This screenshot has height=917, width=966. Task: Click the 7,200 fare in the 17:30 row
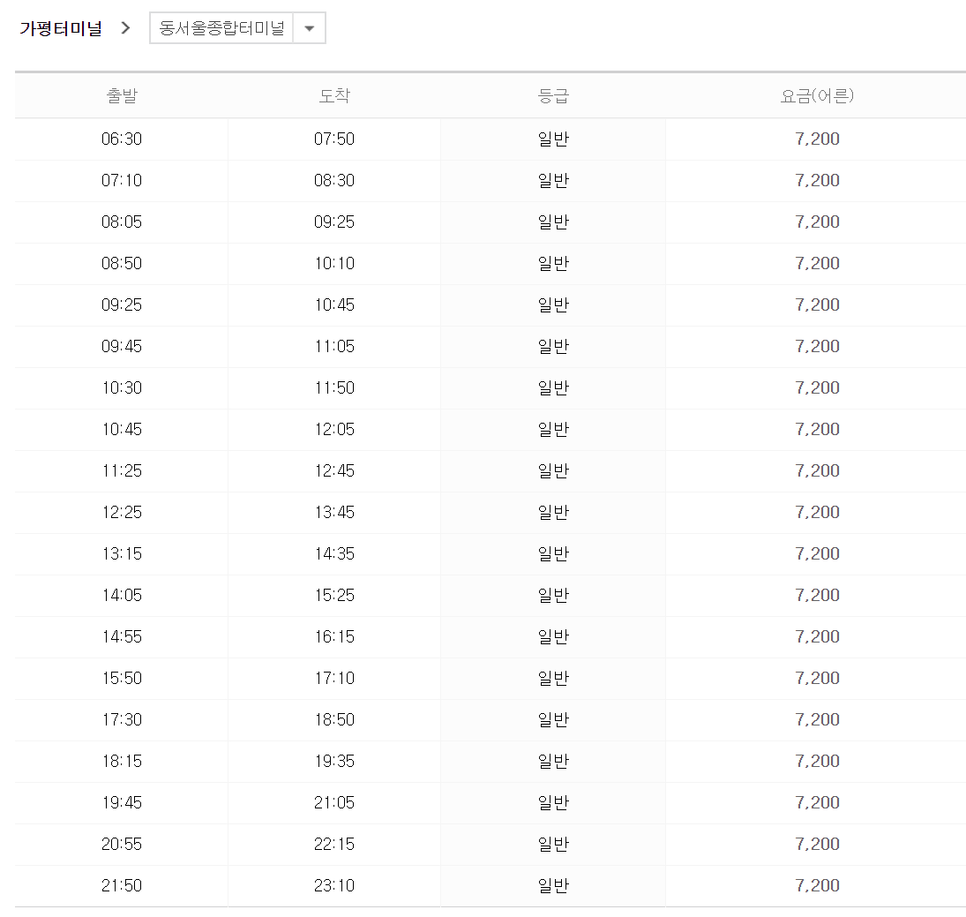817,720
